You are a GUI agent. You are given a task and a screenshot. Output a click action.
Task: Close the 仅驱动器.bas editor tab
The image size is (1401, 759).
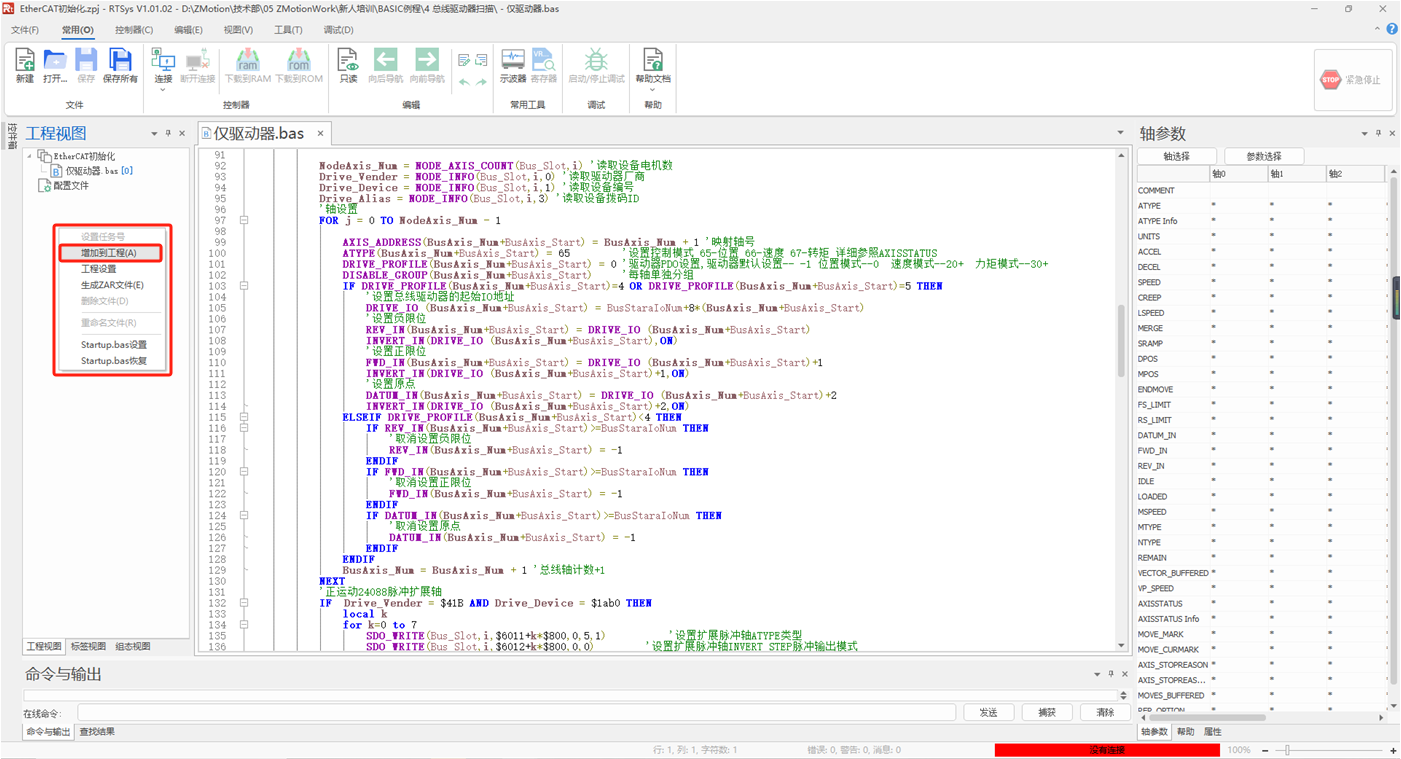click(x=320, y=133)
